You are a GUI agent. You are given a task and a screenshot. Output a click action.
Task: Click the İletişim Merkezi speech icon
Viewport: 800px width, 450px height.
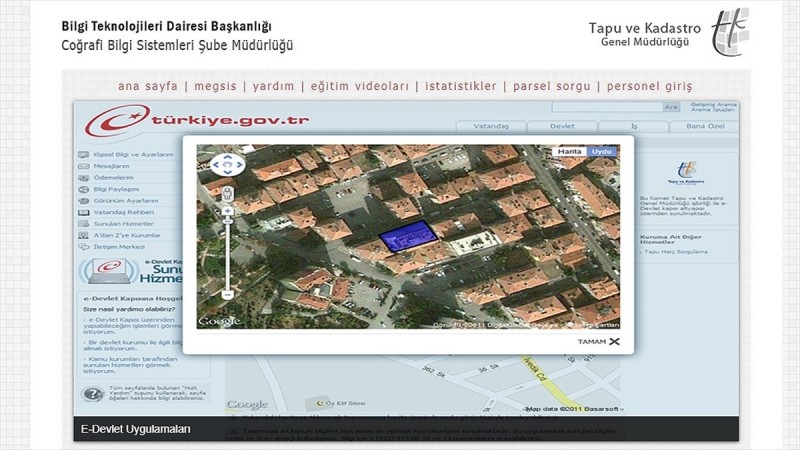click(83, 247)
